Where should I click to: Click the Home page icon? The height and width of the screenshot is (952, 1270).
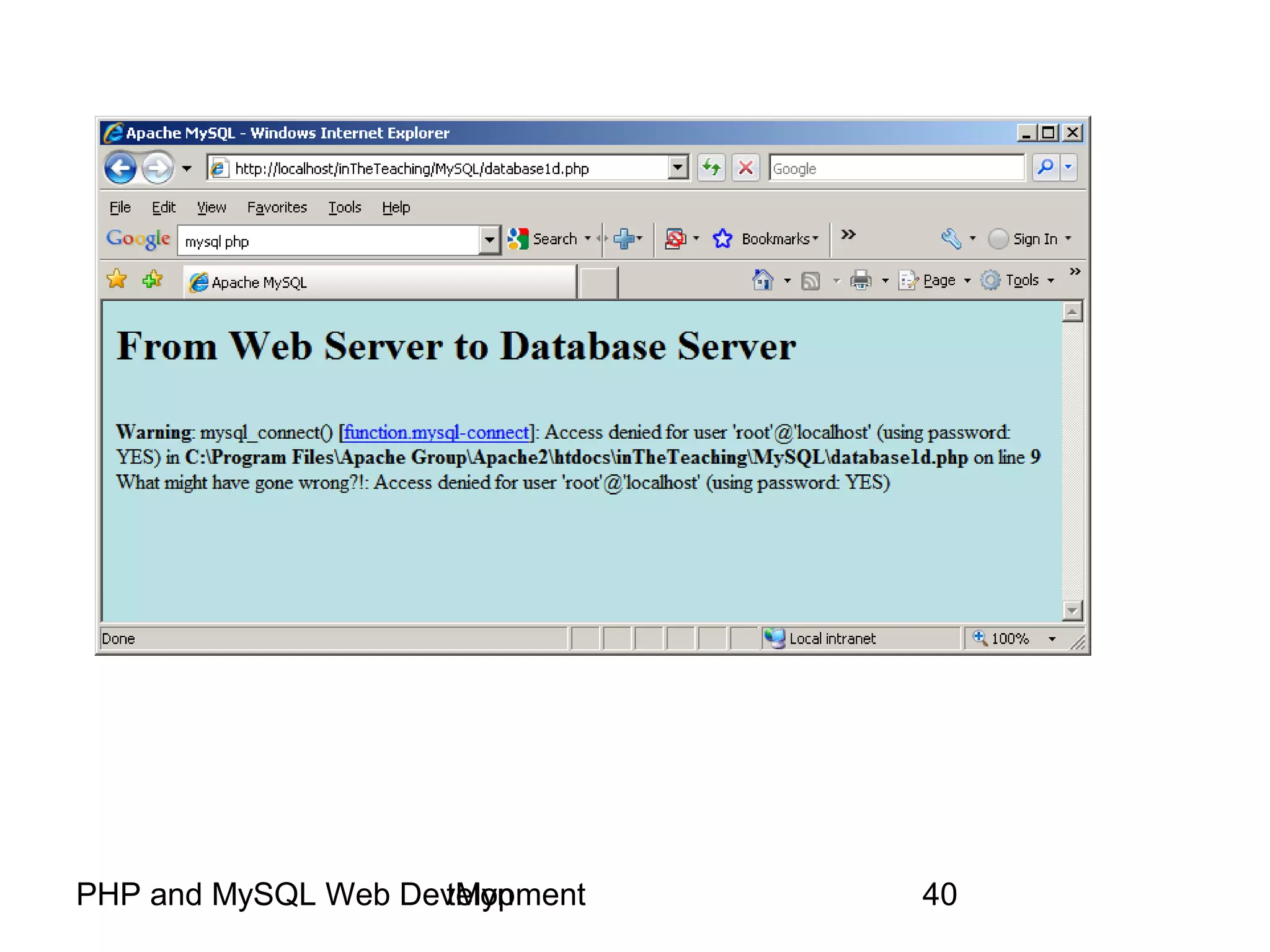(763, 281)
